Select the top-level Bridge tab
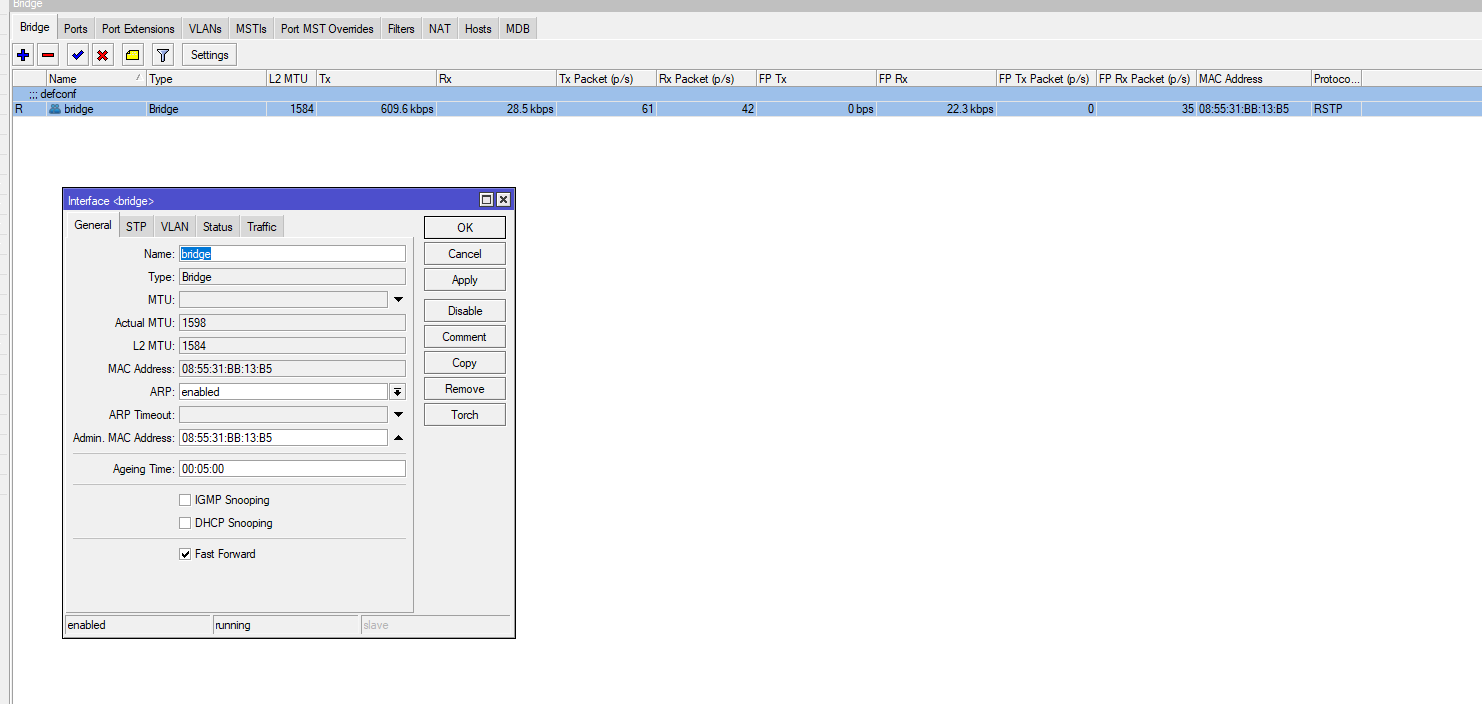Image resolution: width=1482 pixels, height=704 pixels. click(x=35, y=28)
